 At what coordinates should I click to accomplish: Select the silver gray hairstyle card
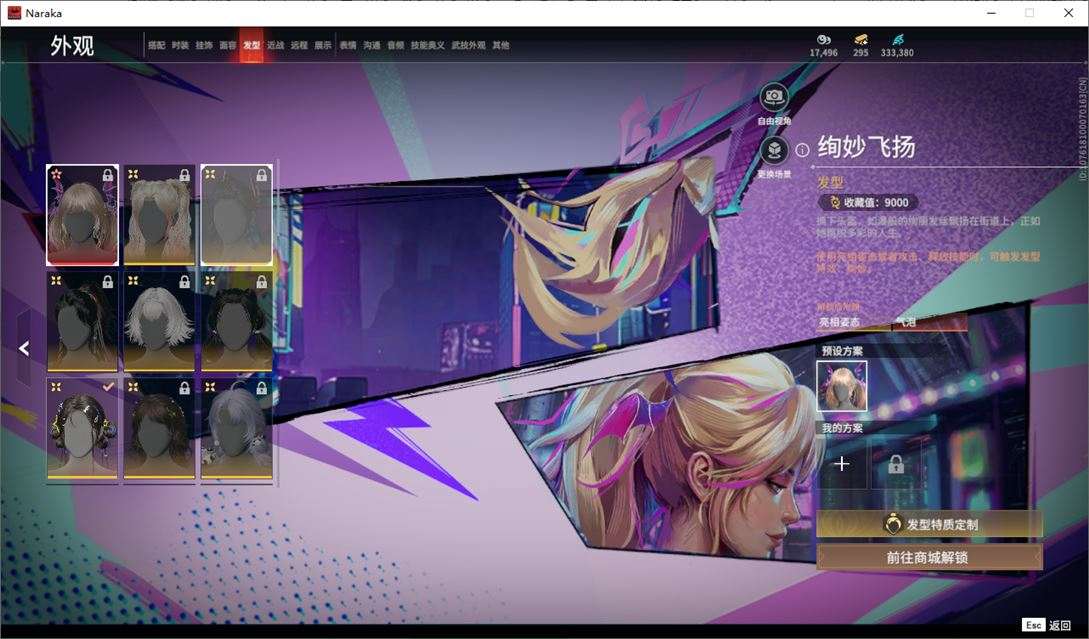[236, 429]
